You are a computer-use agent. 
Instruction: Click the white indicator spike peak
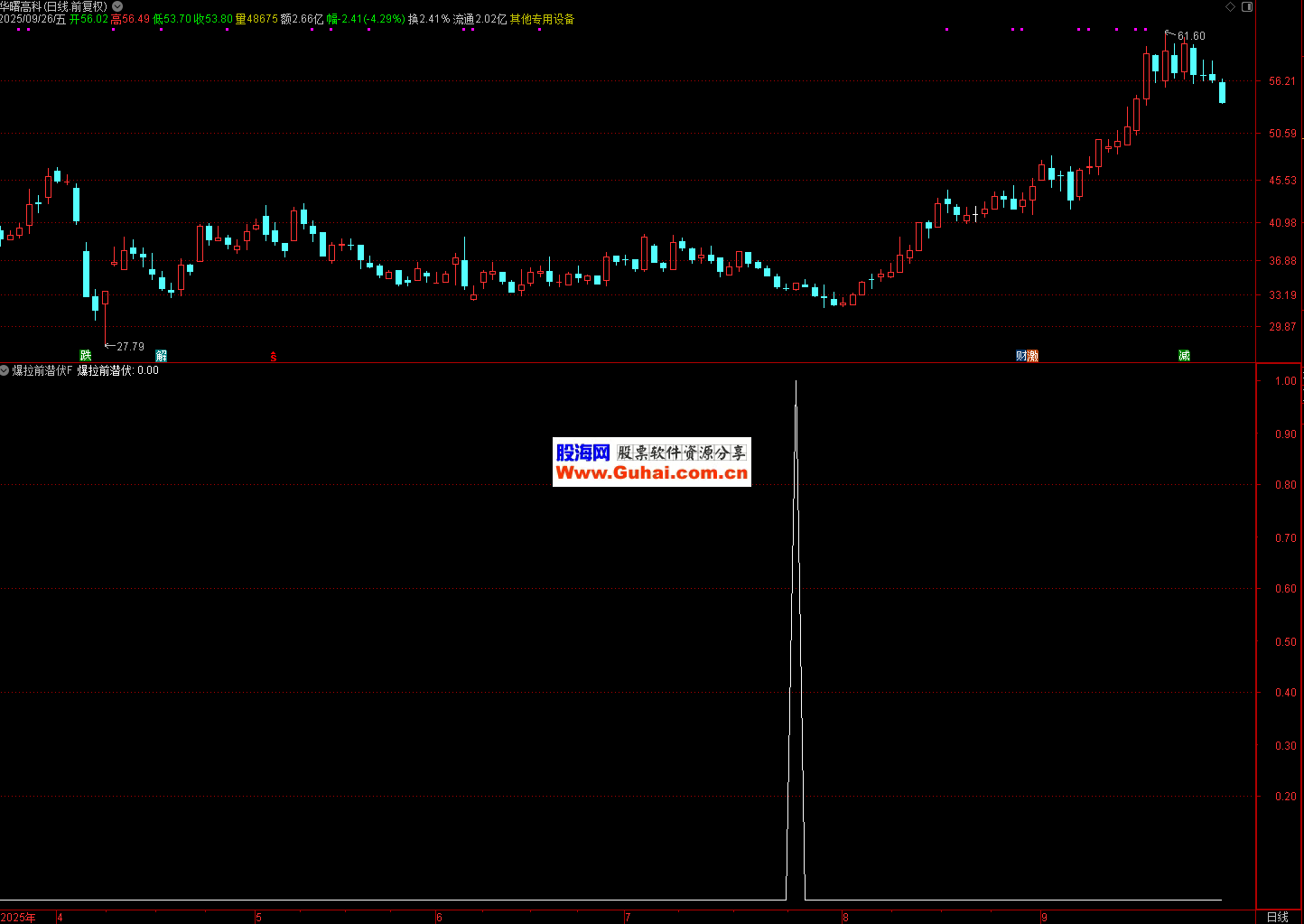point(796,382)
